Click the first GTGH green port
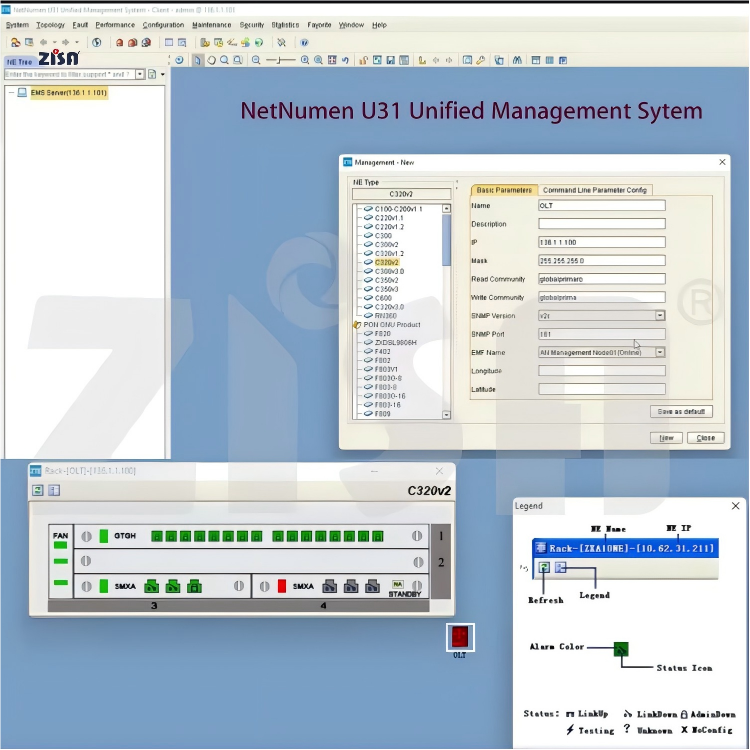This screenshot has width=750, height=750. (157, 536)
